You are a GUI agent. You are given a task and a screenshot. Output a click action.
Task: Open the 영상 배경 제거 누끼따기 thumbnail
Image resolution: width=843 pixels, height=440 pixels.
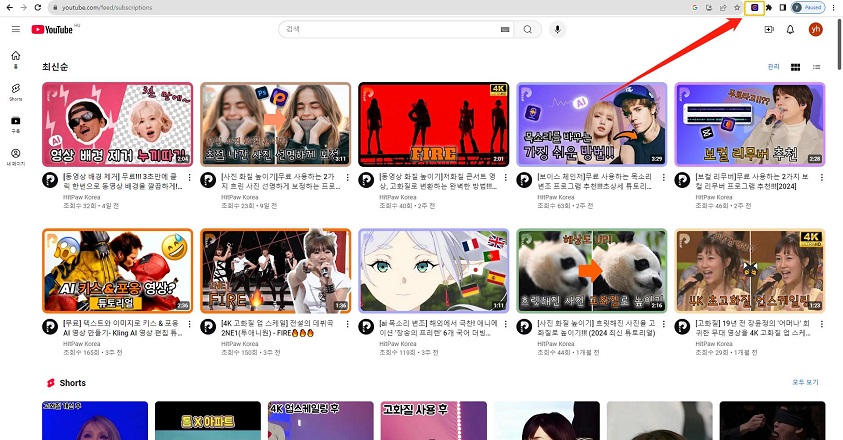117,124
